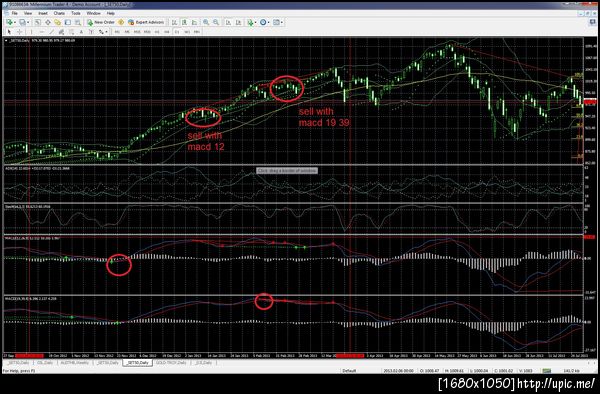The width and height of the screenshot is (600, 394).
Task: Open the Profiles toolbar icon
Action: tap(22, 22)
